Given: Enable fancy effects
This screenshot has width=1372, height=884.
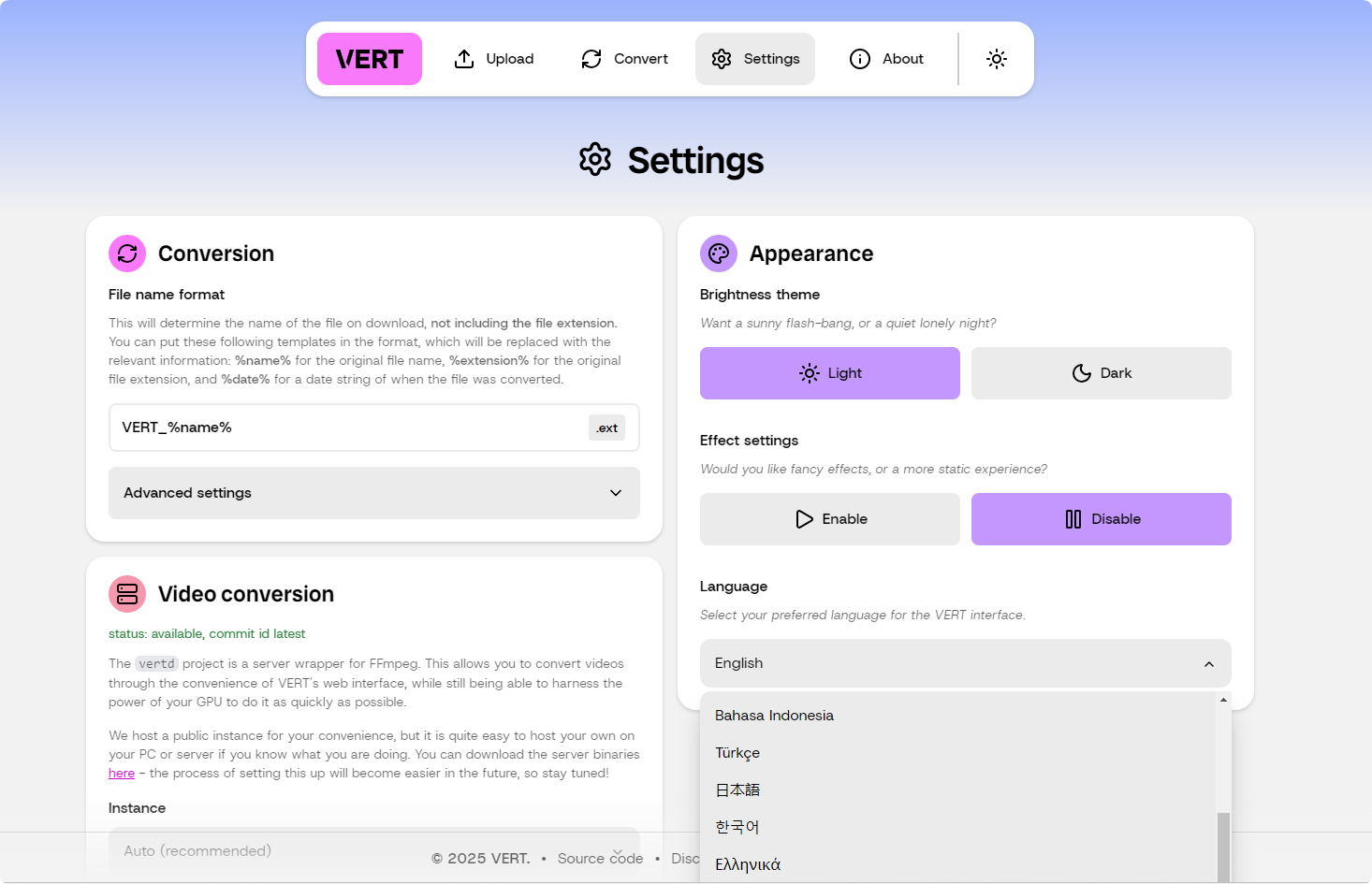Looking at the screenshot, I should (829, 519).
